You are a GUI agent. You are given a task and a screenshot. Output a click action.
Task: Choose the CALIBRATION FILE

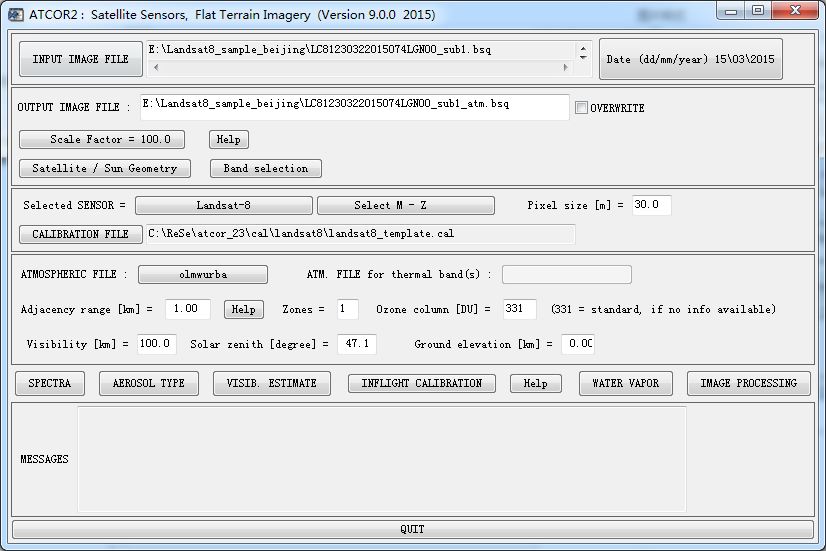(80, 234)
